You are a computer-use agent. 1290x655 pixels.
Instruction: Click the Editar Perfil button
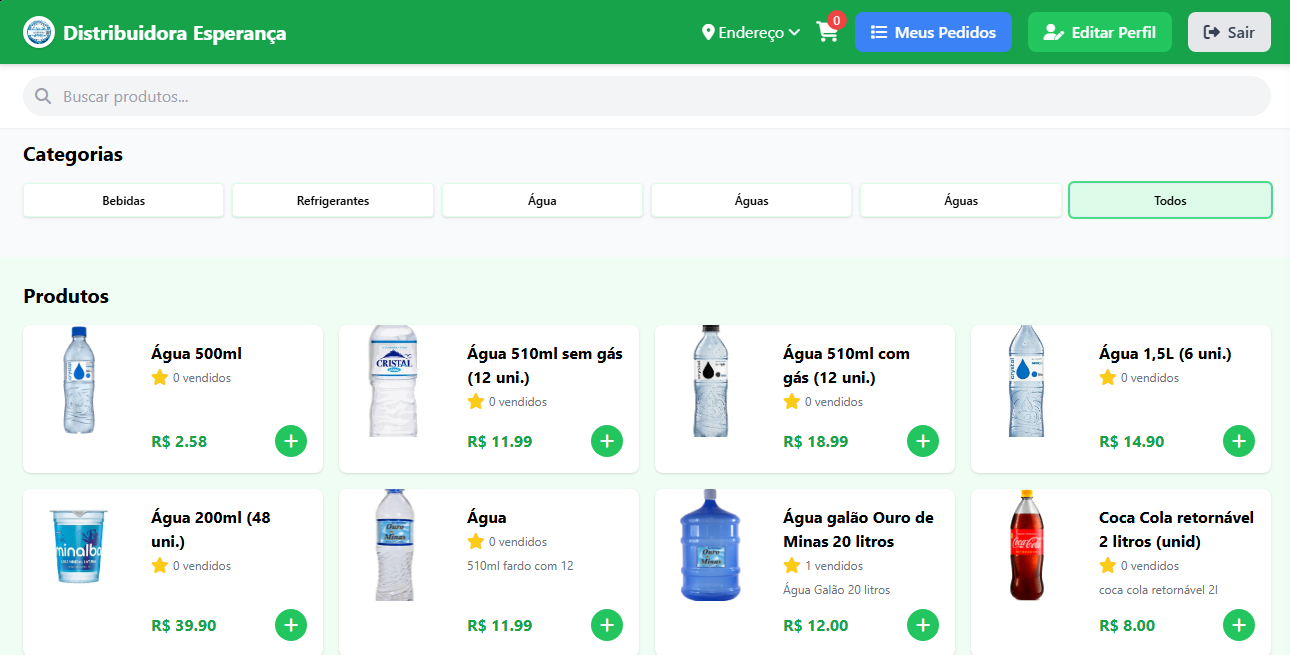pos(1099,32)
